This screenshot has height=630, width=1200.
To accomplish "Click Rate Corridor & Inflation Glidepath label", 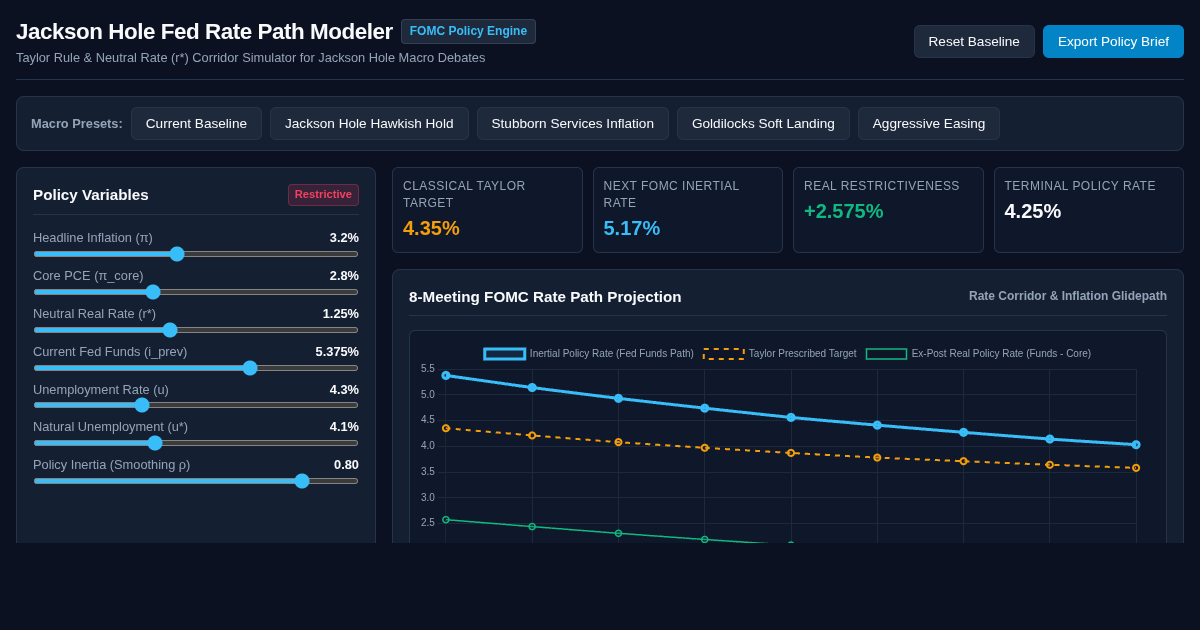I will [1068, 296].
